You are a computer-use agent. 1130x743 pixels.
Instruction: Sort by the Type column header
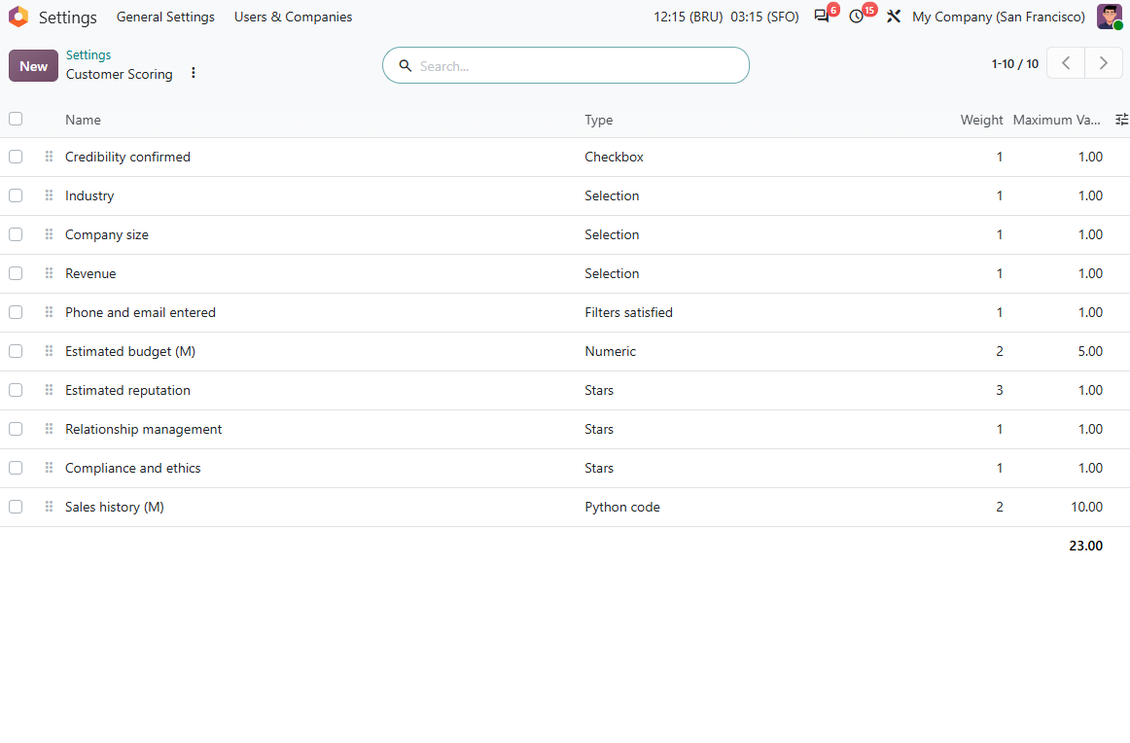point(599,120)
